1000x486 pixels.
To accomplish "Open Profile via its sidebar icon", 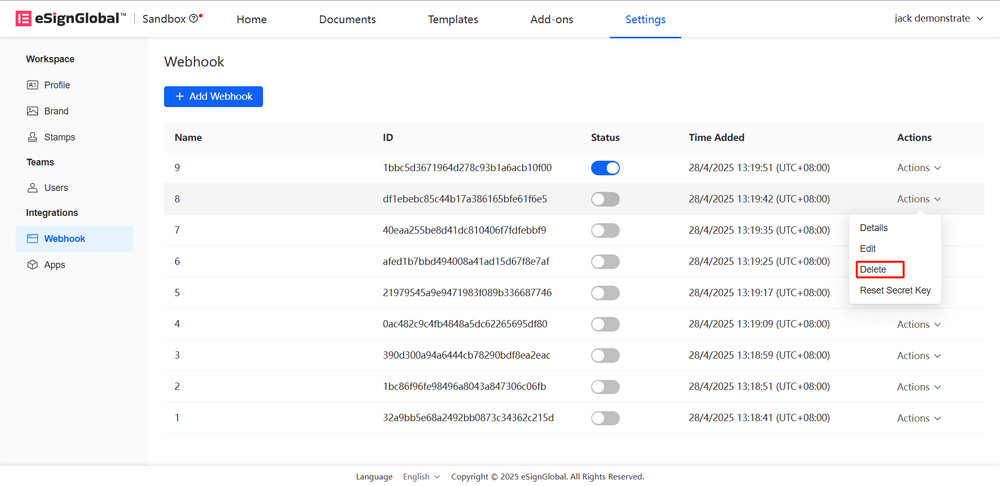I will pos(32,85).
